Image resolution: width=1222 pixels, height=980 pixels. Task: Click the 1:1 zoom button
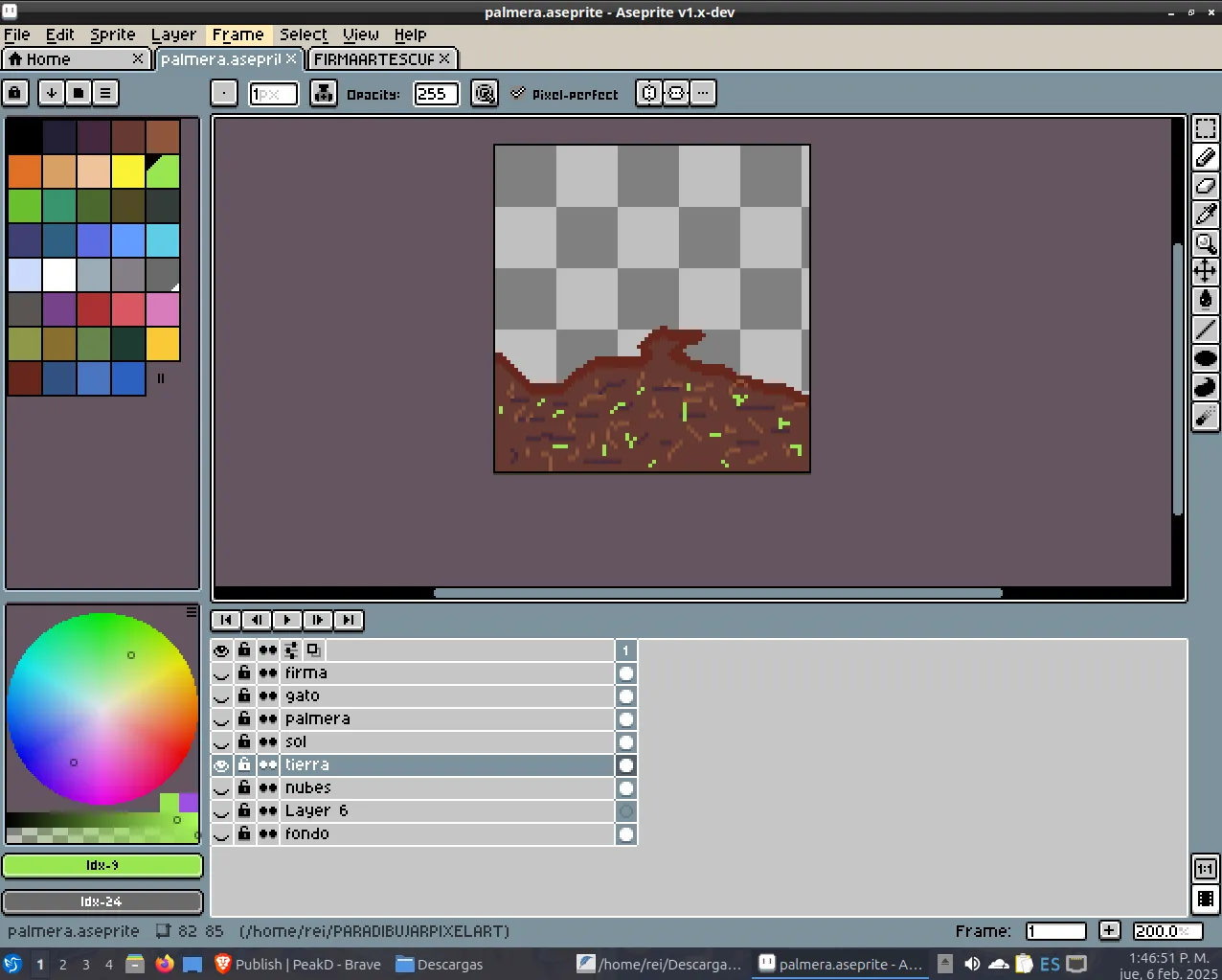[x=1206, y=869]
